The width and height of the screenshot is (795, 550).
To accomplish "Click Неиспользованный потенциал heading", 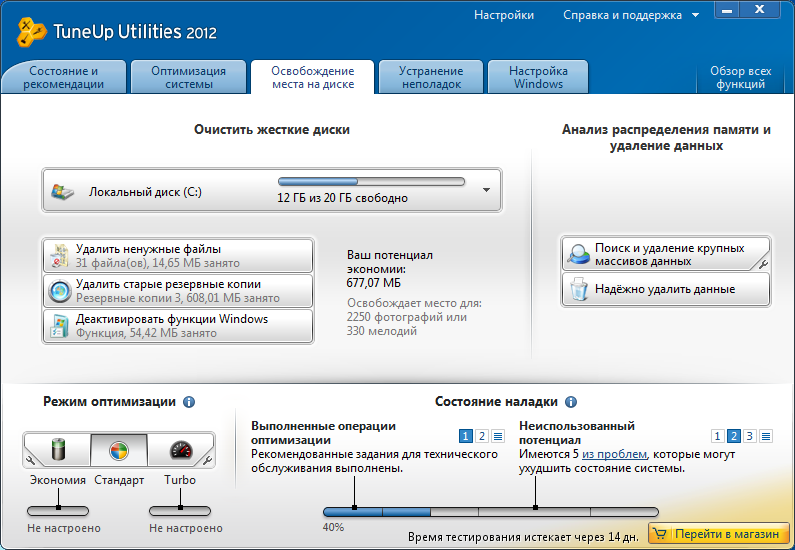I will (577, 433).
